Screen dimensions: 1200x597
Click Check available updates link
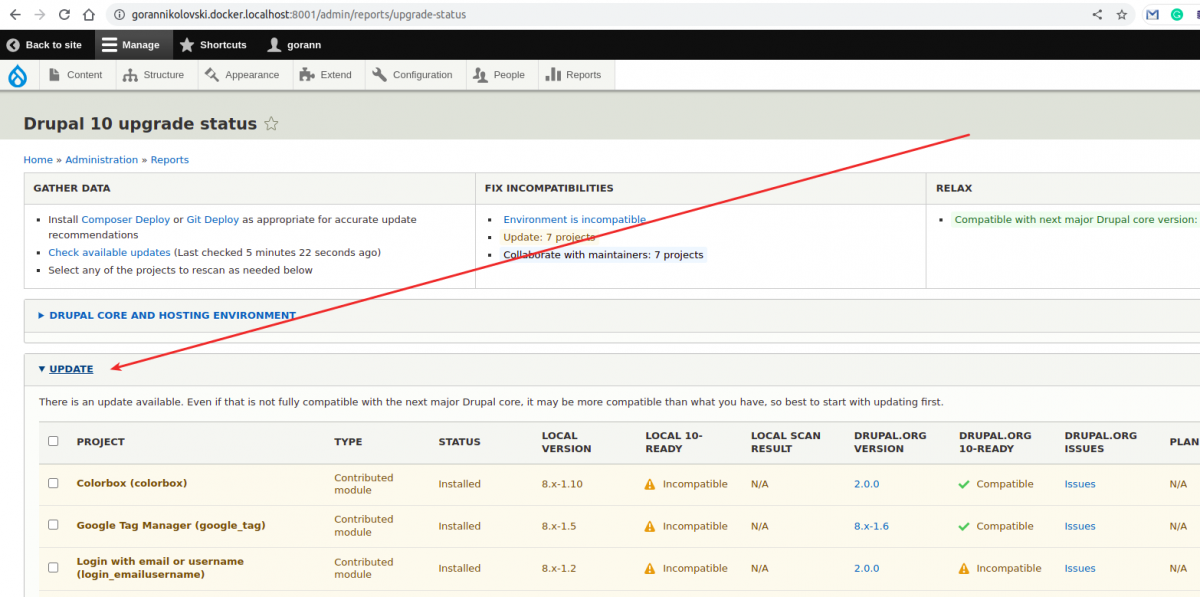(110, 253)
